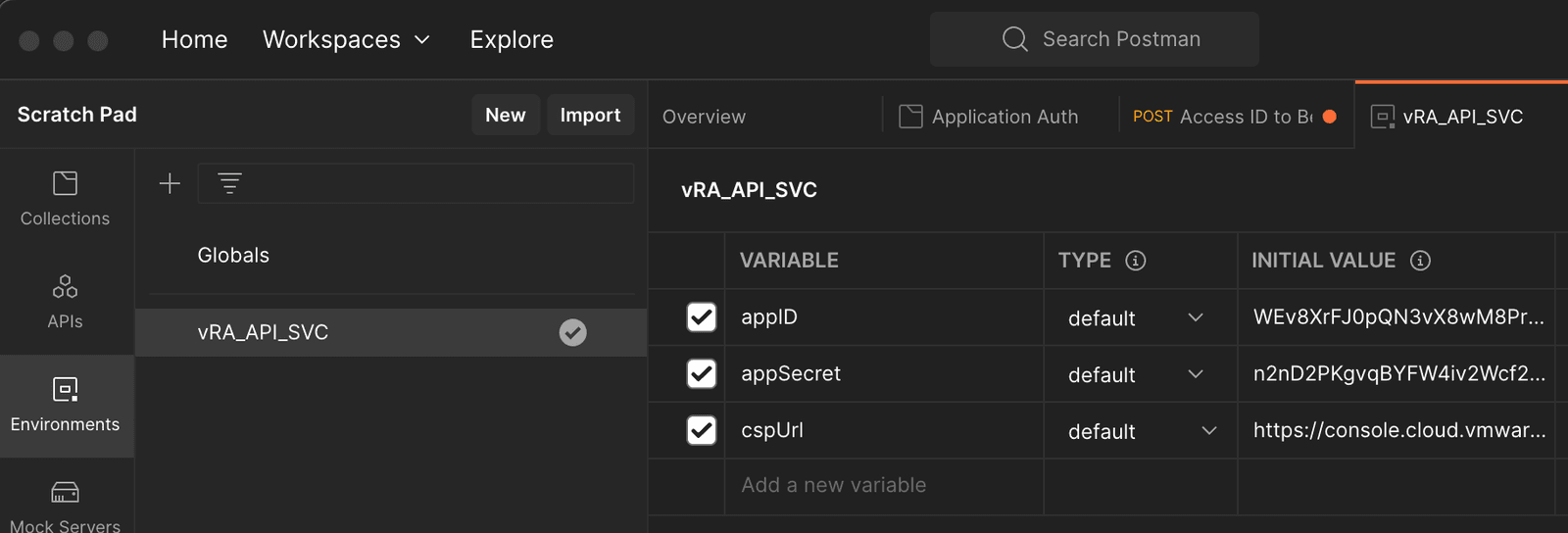Click the Search Postman field

[x=1095, y=39]
